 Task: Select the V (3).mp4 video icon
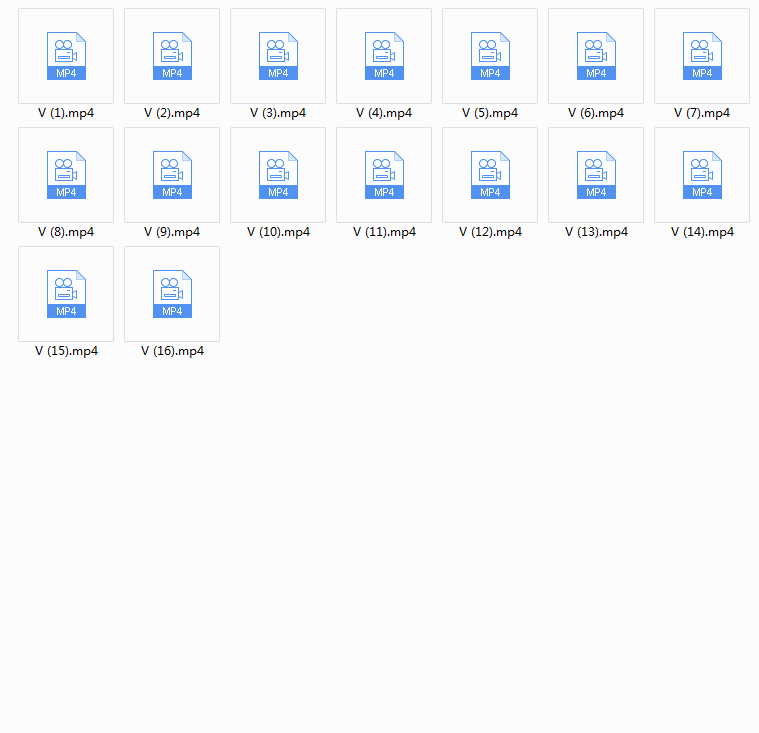click(278, 56)
